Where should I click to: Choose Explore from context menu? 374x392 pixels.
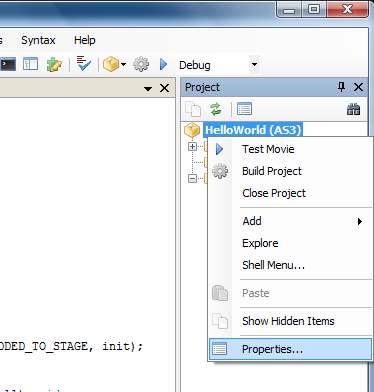(x=289, y=243)
